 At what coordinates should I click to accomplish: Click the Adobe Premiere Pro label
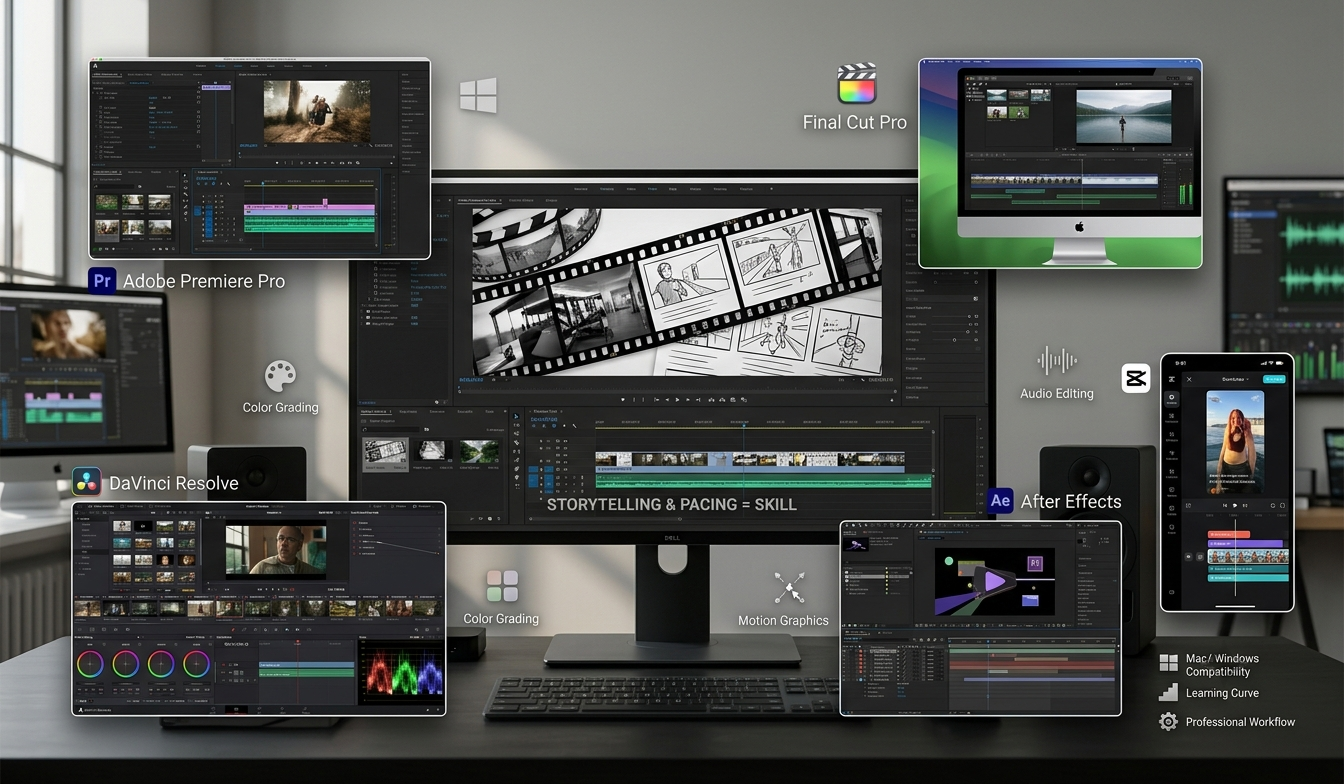204,281
